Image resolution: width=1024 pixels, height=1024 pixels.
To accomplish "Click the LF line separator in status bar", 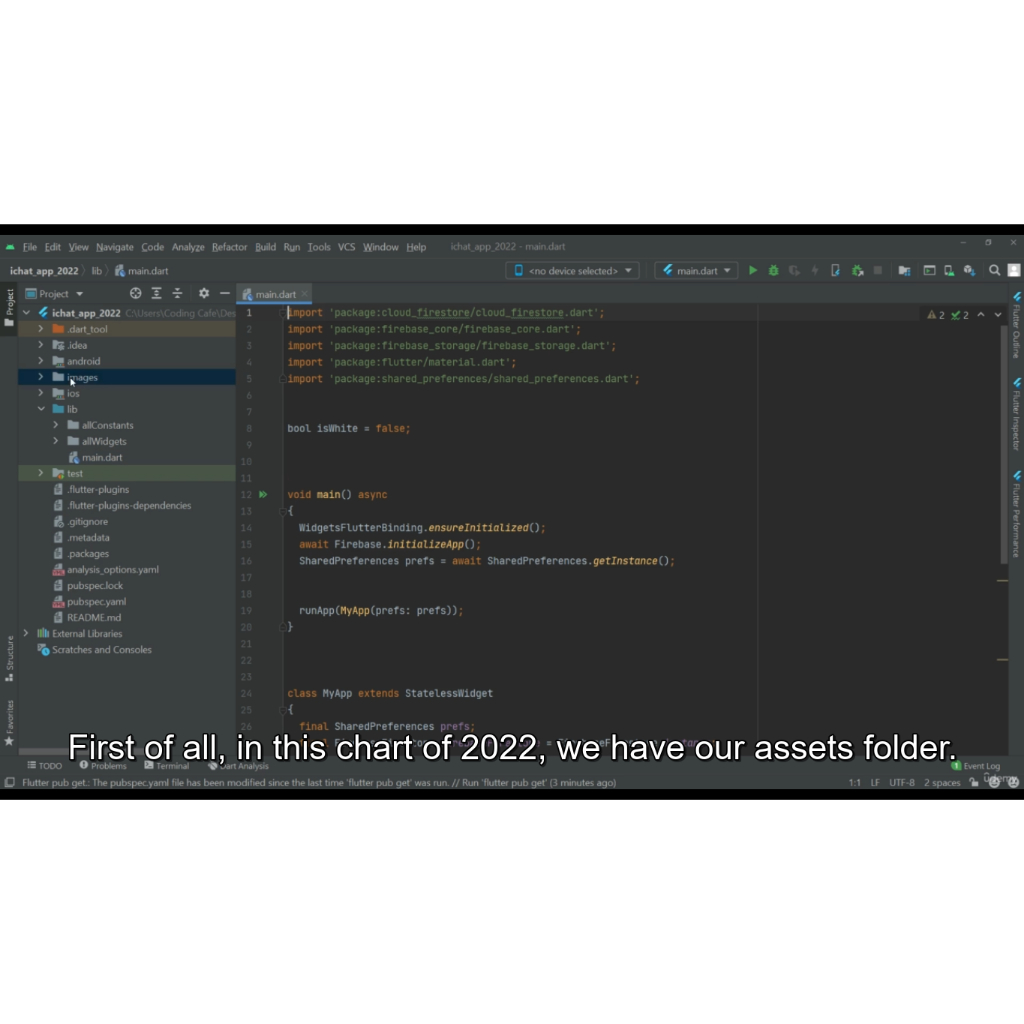I will tap(875, 782).
